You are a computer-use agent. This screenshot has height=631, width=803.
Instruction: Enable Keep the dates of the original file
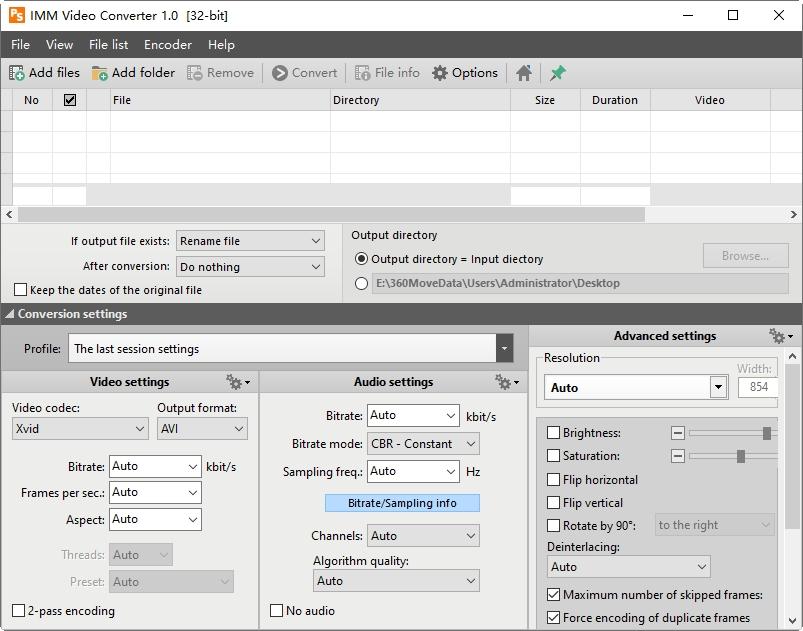coord(20,290)
